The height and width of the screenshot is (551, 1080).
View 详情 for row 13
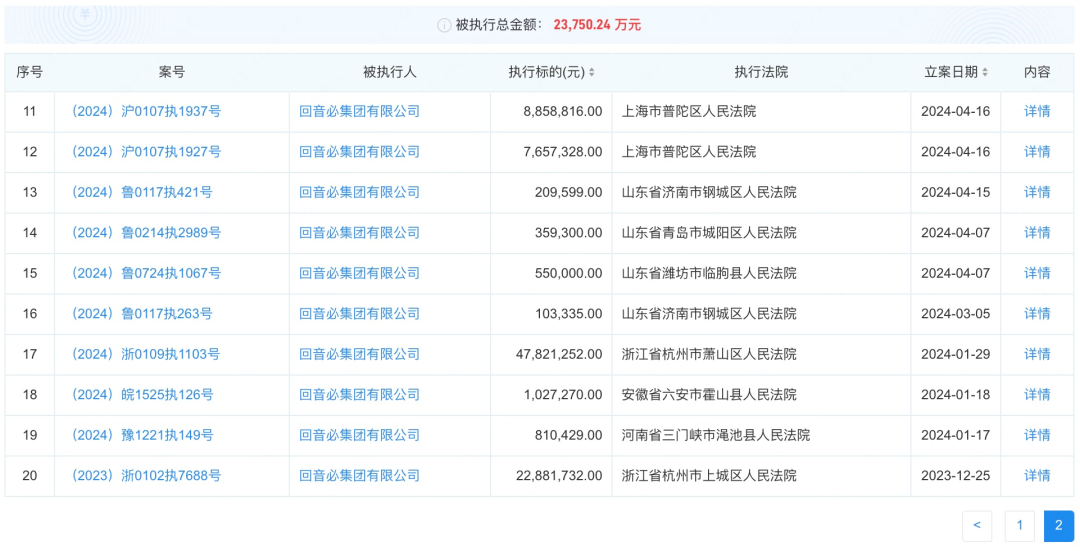(x=1037, y=192)
